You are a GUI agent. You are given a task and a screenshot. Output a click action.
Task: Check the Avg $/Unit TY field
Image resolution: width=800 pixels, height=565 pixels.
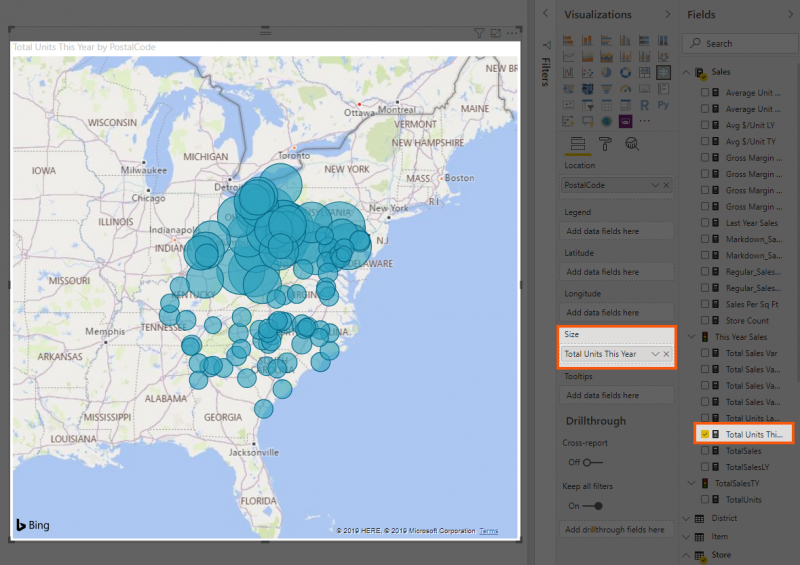click(x=705, y=141)
